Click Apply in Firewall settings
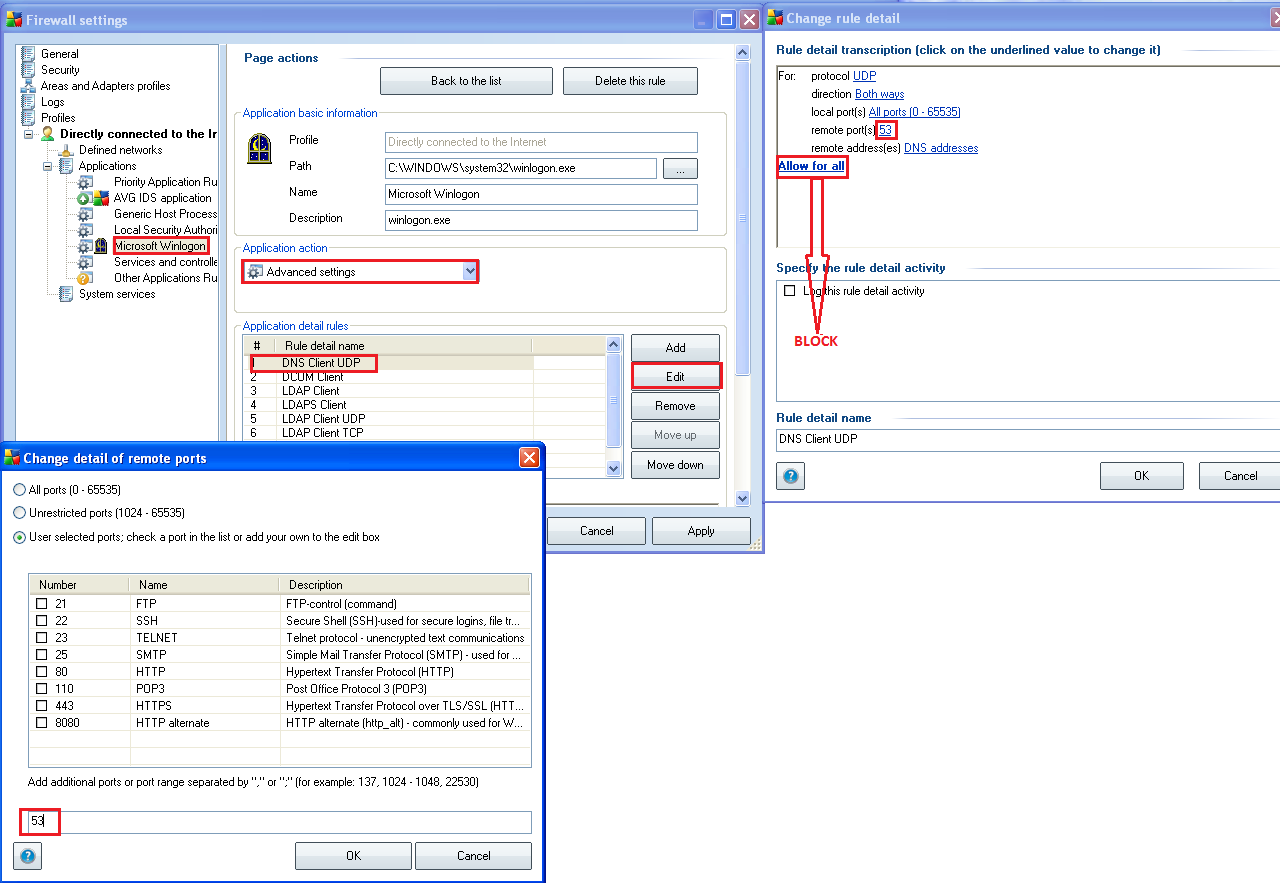 point(701,531)
